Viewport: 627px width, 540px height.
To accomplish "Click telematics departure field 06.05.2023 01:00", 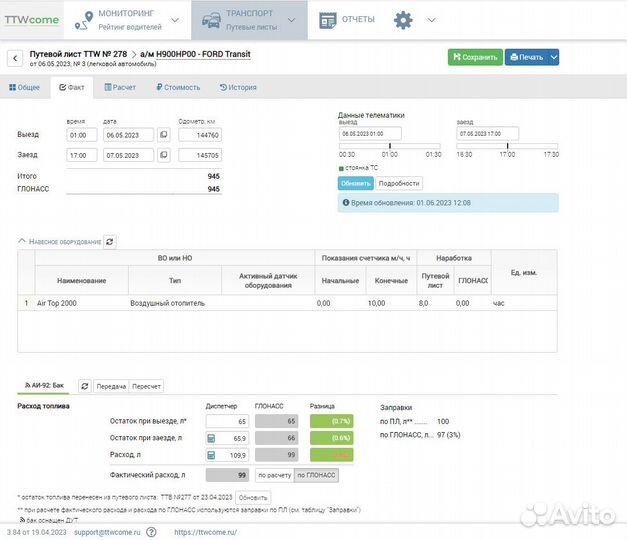I will point(370,134).
